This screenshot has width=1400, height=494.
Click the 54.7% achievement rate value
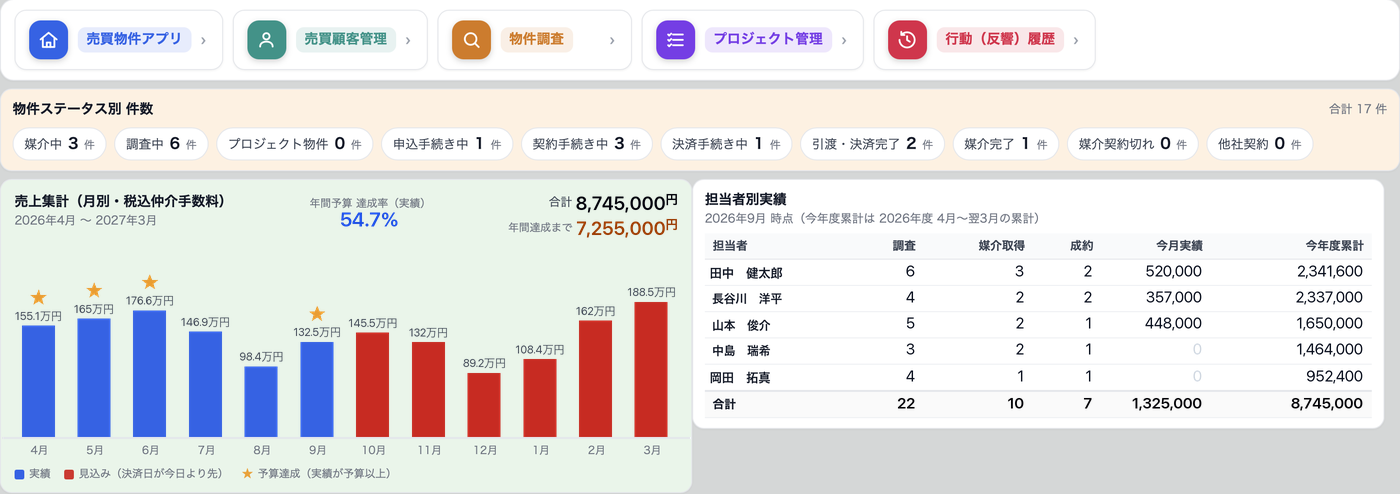click(x=369, y=220)
